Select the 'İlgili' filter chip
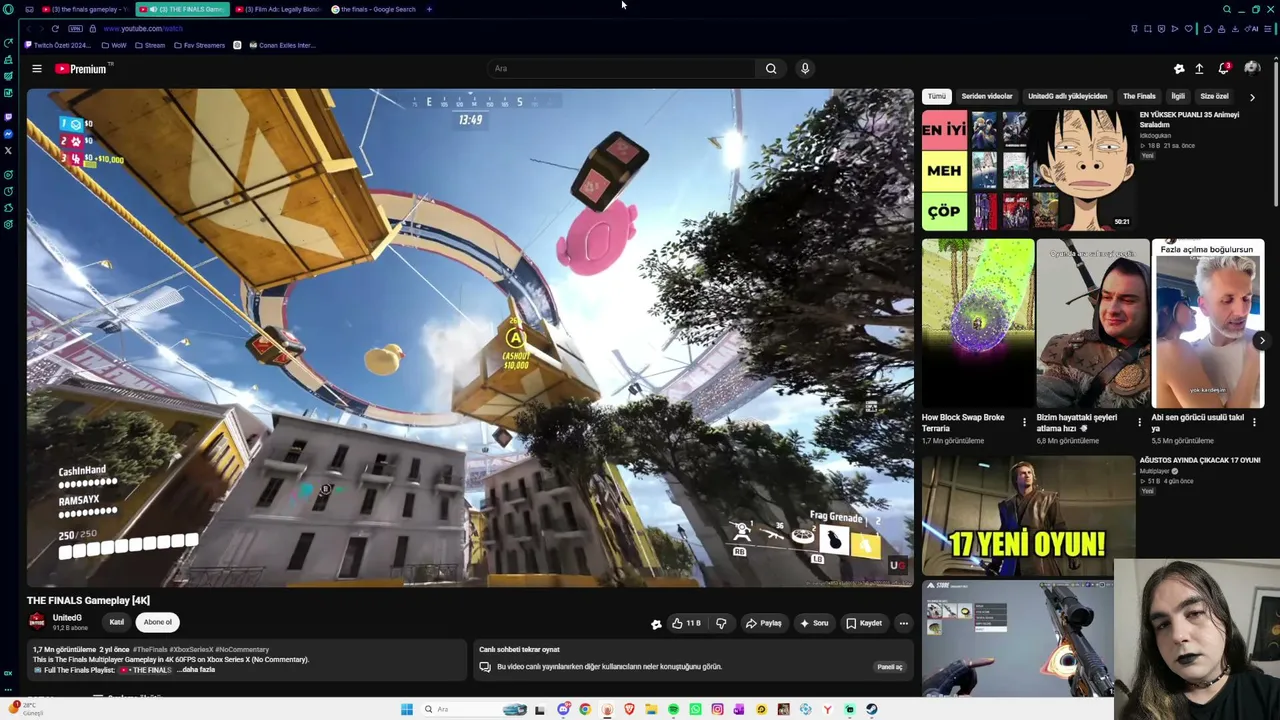The width and height of the screenshot is (1280, 720). [1178, 96]
